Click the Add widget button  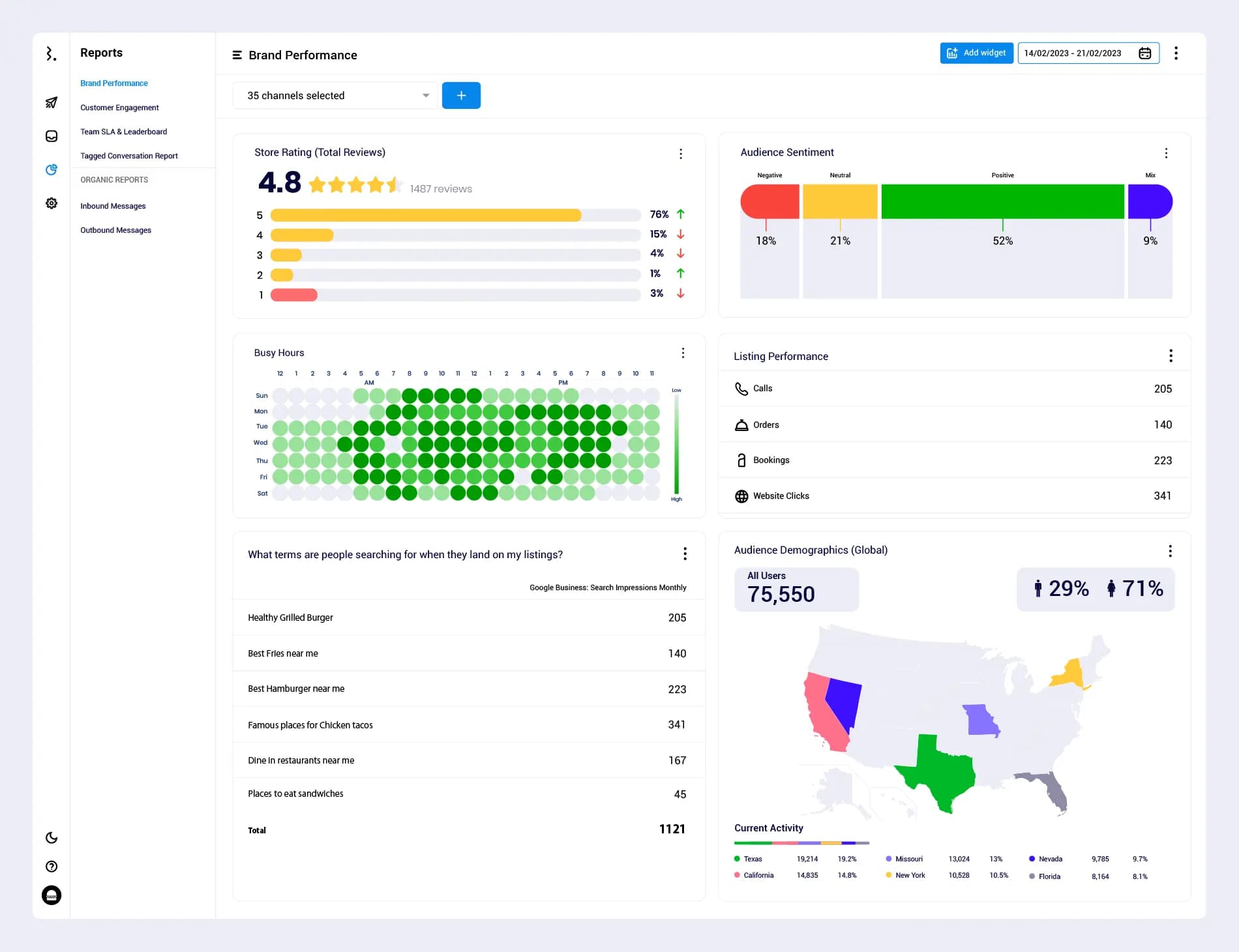(x=976, y=53)
